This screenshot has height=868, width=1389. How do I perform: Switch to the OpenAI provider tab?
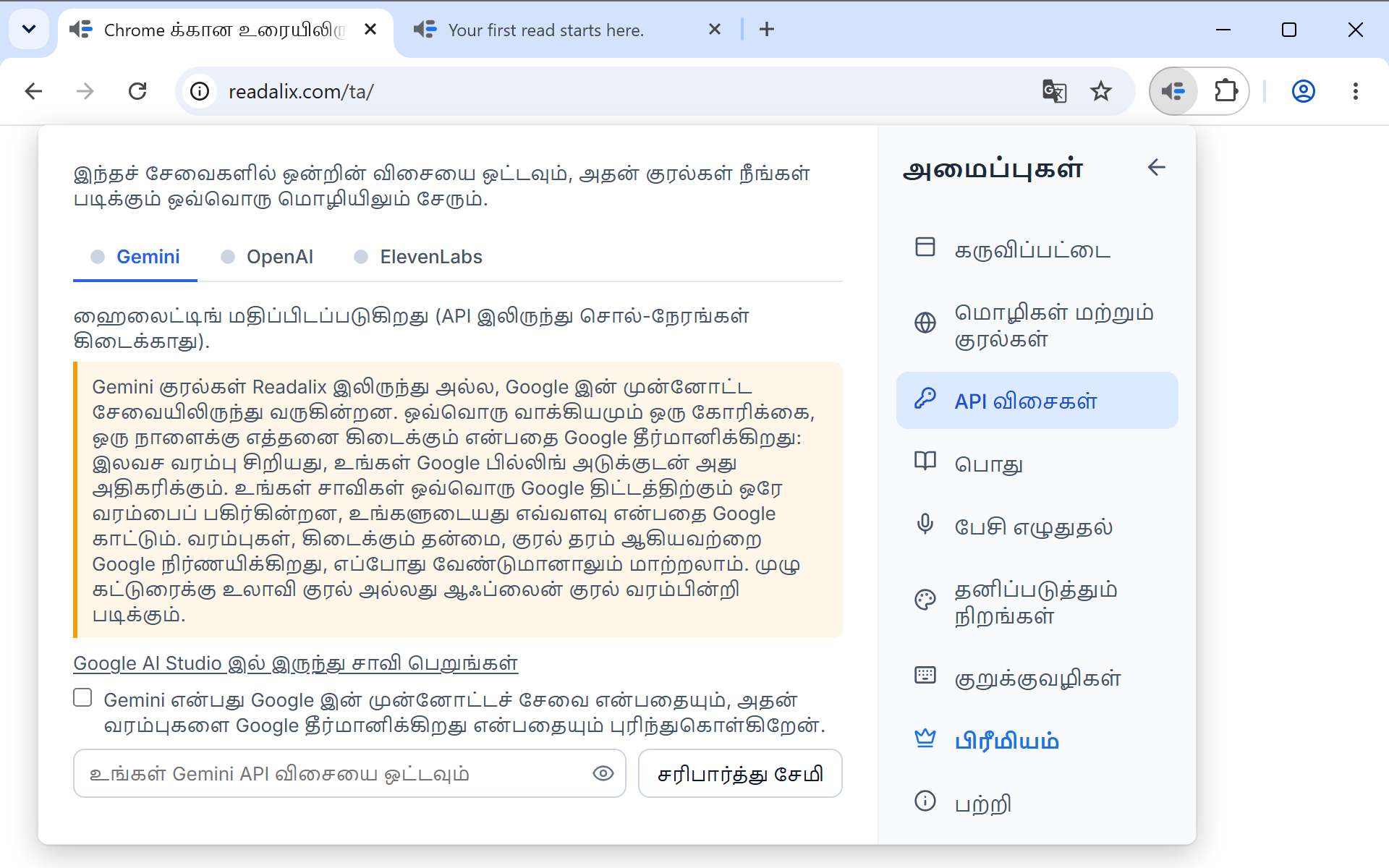[x=267, y=257]
